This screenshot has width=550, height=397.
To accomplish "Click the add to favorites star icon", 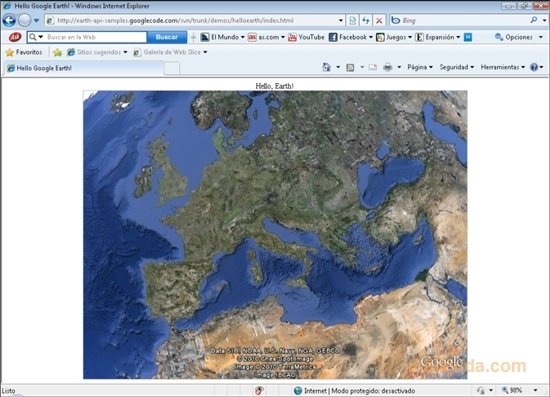I will point(58,52).
